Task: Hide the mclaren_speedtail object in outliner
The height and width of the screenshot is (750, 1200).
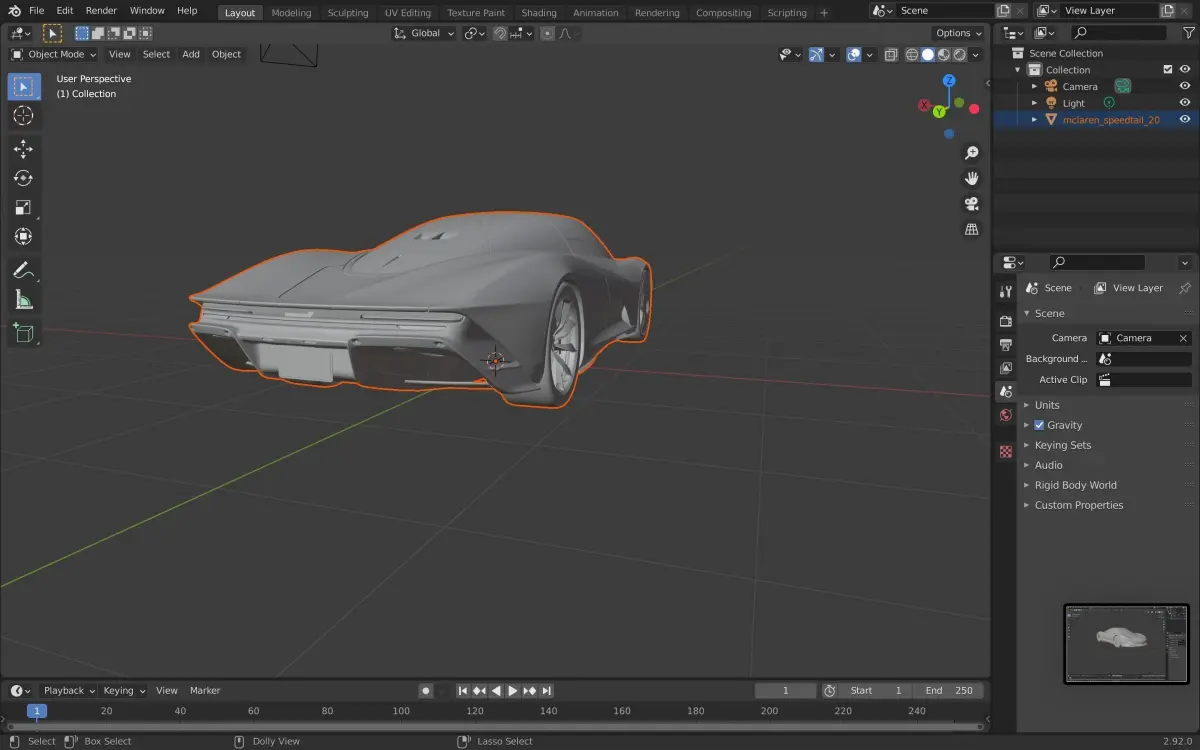Action: 1185,119
